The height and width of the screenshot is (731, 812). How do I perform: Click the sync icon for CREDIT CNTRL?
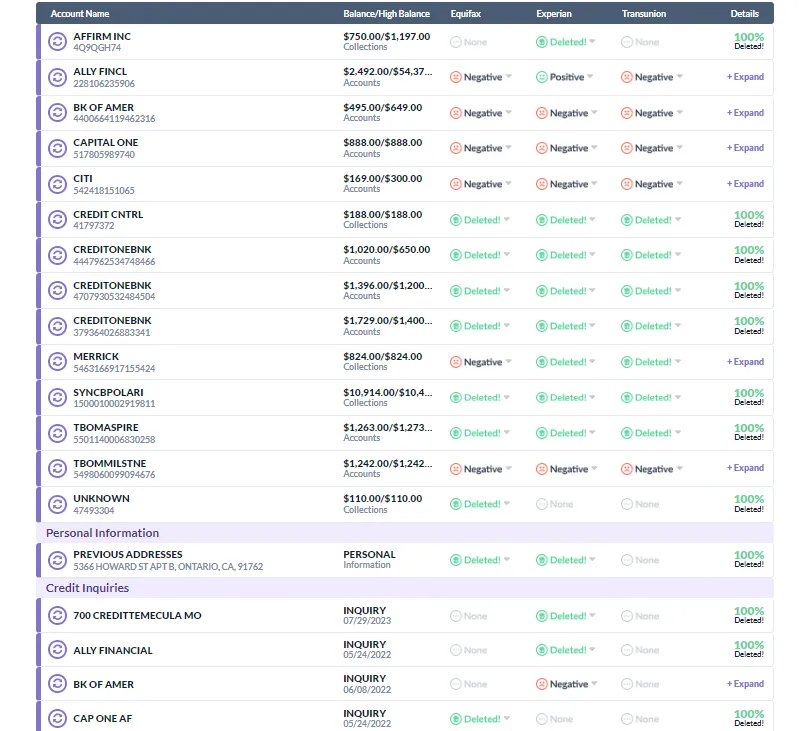pos(57,220)
